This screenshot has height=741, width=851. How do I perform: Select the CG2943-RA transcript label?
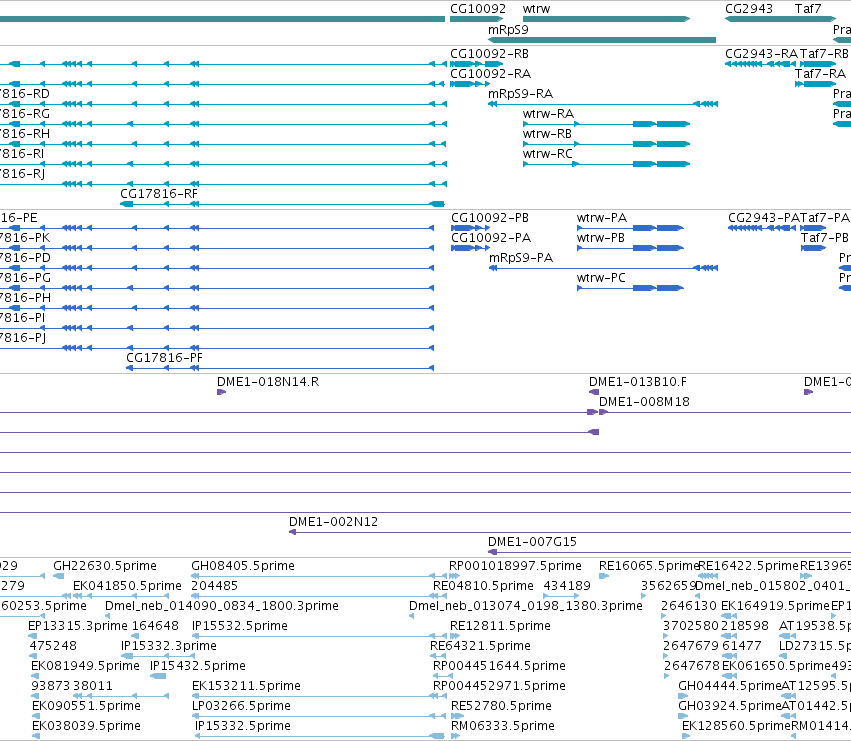coord(761,54)
